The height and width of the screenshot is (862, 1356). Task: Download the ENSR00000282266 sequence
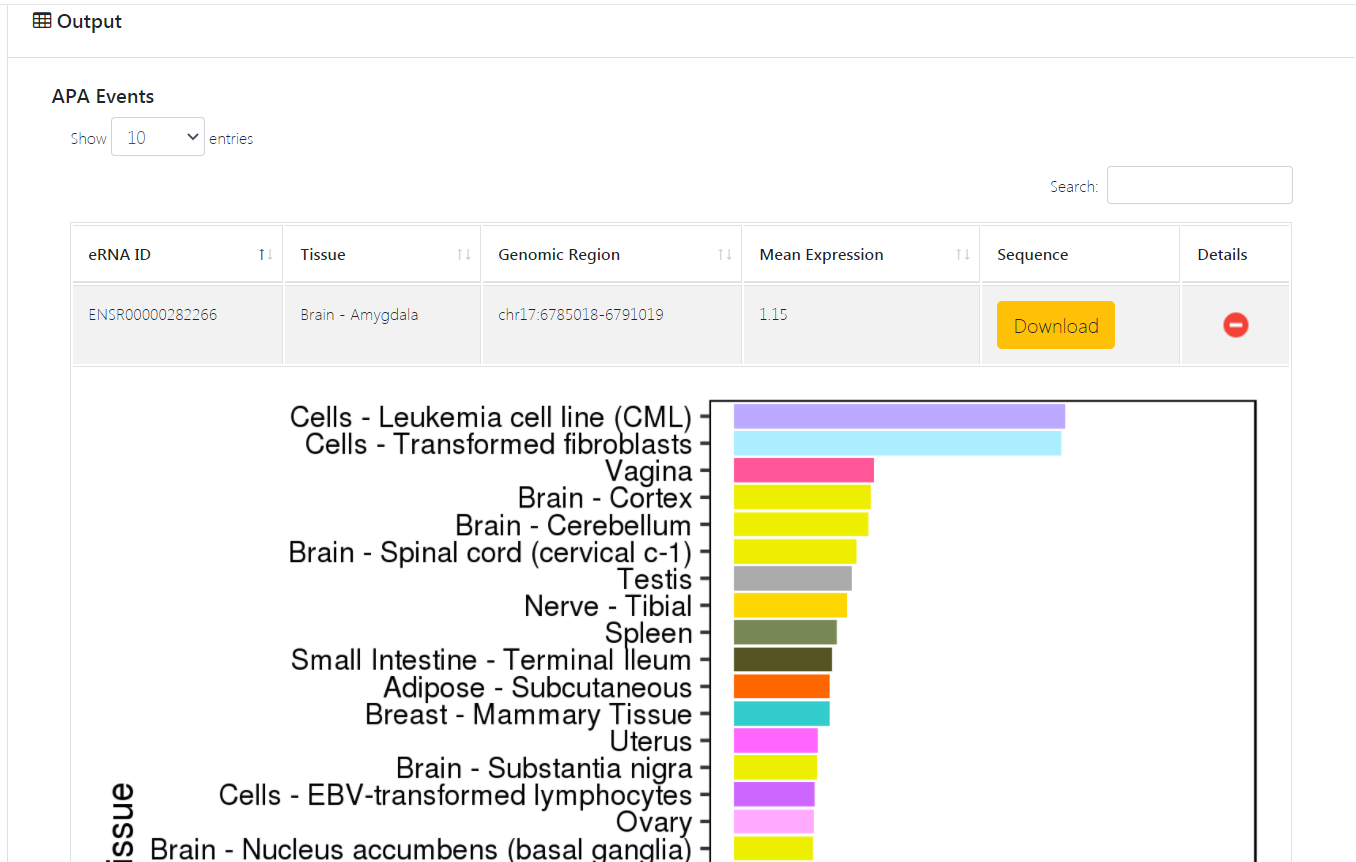coord(1055,325)
